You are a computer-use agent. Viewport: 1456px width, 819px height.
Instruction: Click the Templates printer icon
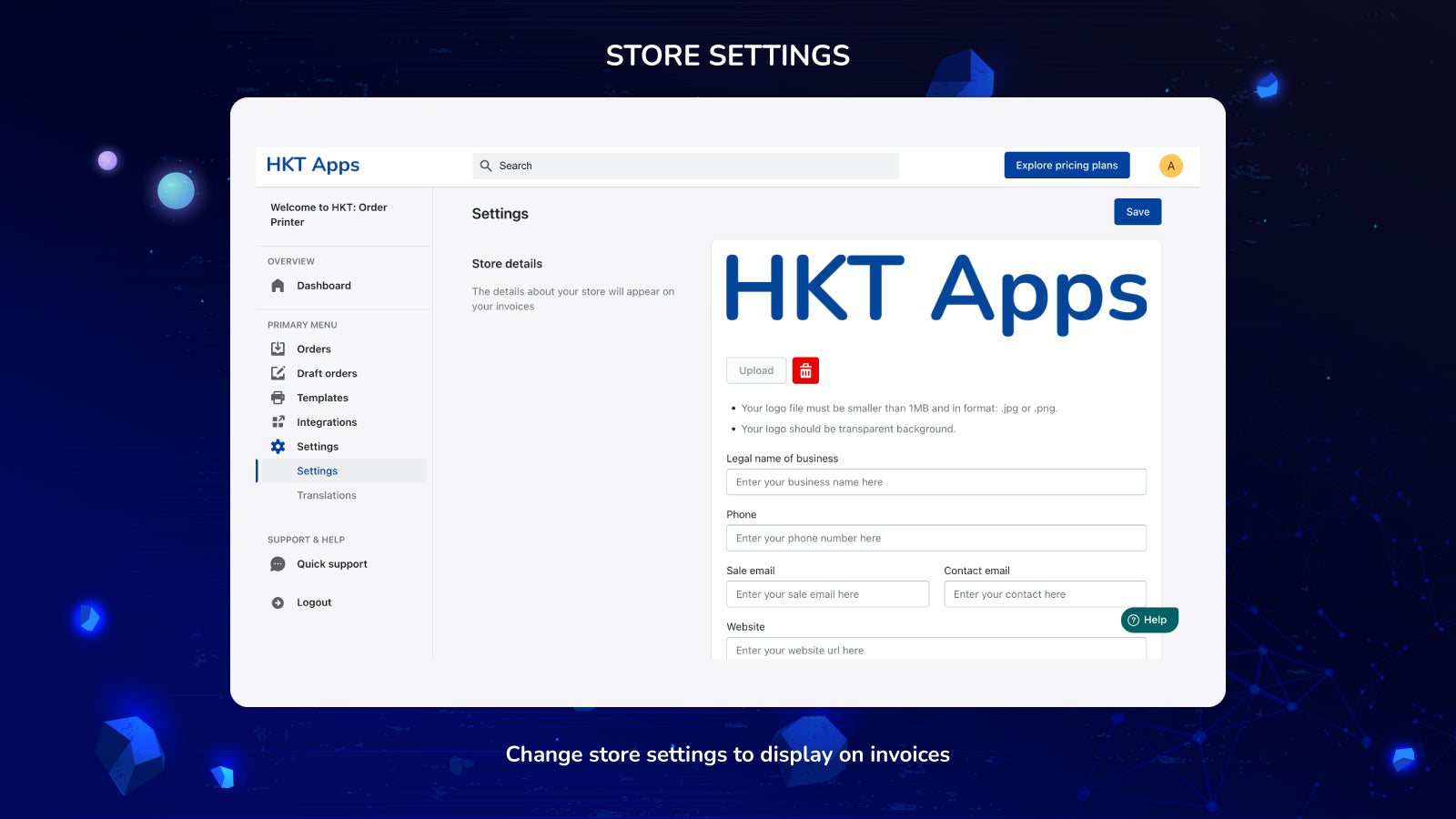point(278,398)
